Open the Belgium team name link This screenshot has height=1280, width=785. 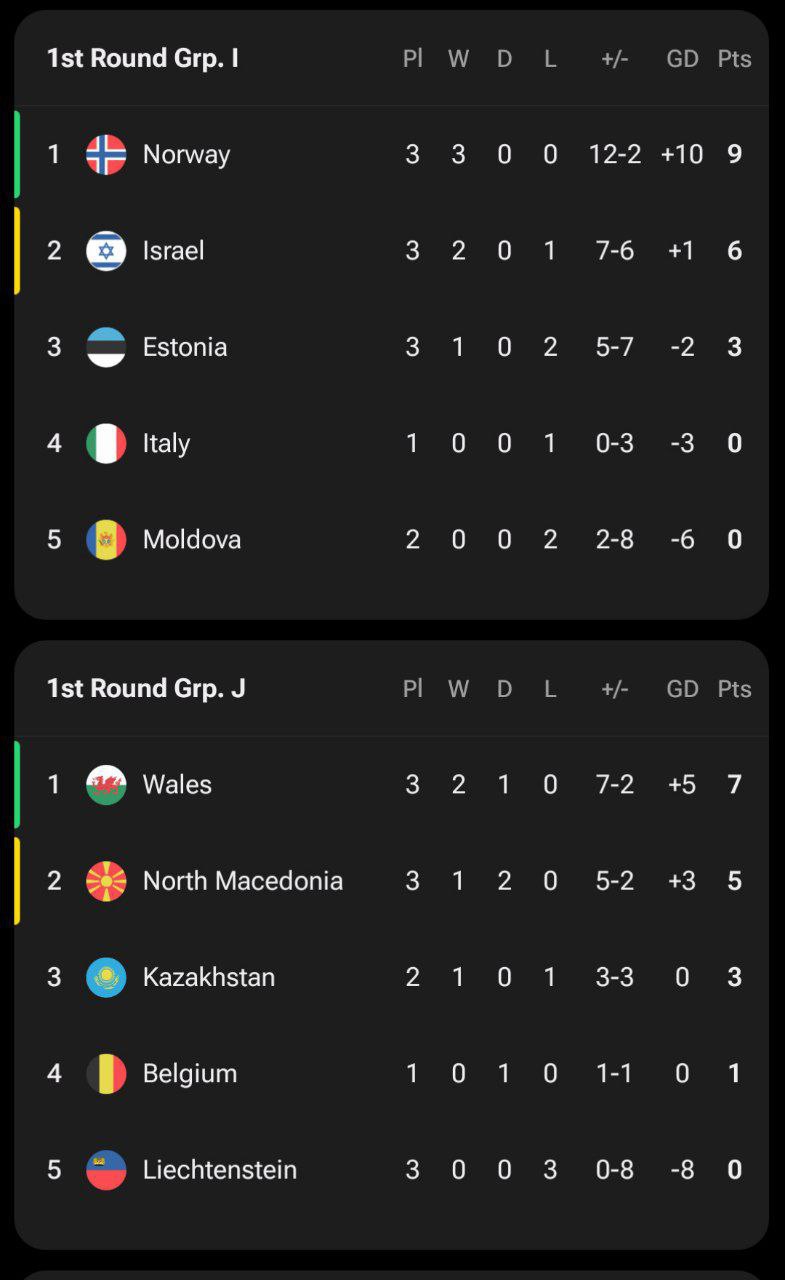pyautogui.click(x=189, y=1074)
